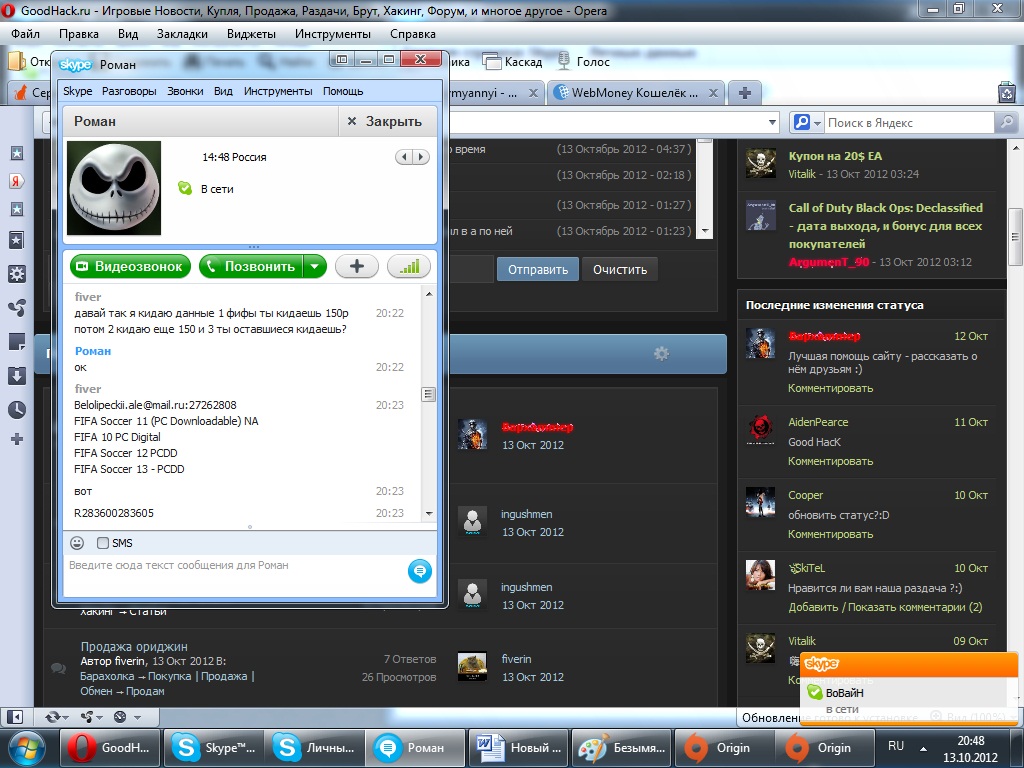Open Продажа ориджин forum thread

pyautogui.click(x=134, y=647)
